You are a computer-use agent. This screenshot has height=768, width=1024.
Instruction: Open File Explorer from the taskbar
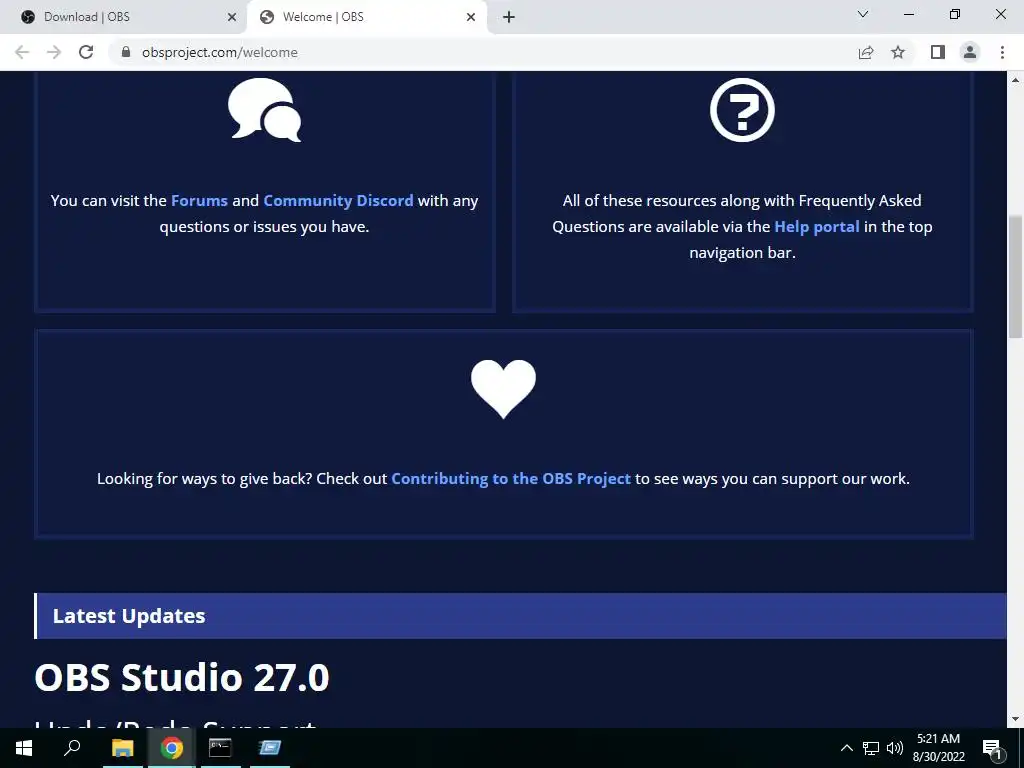click(x=122, y=748)
